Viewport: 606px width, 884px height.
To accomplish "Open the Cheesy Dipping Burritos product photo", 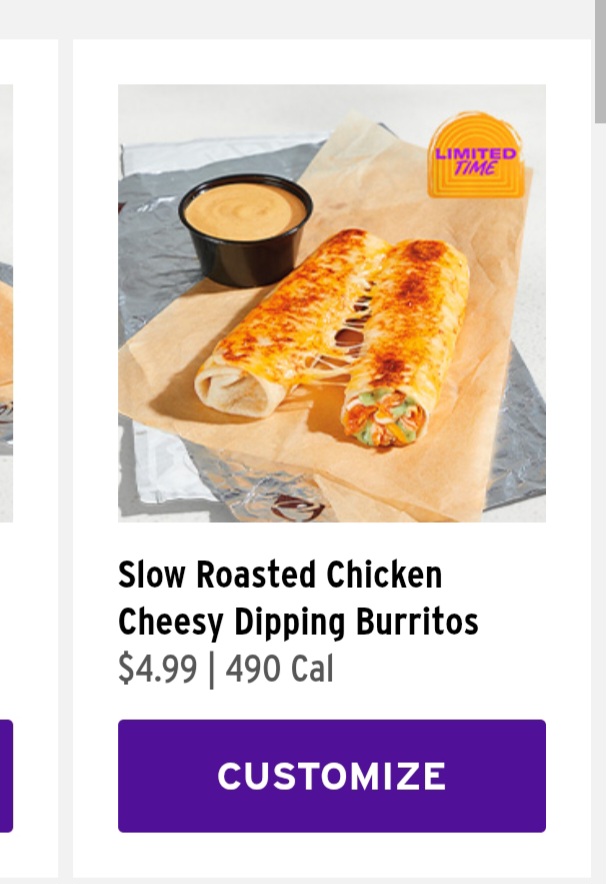I will click(x=331, y=303).
